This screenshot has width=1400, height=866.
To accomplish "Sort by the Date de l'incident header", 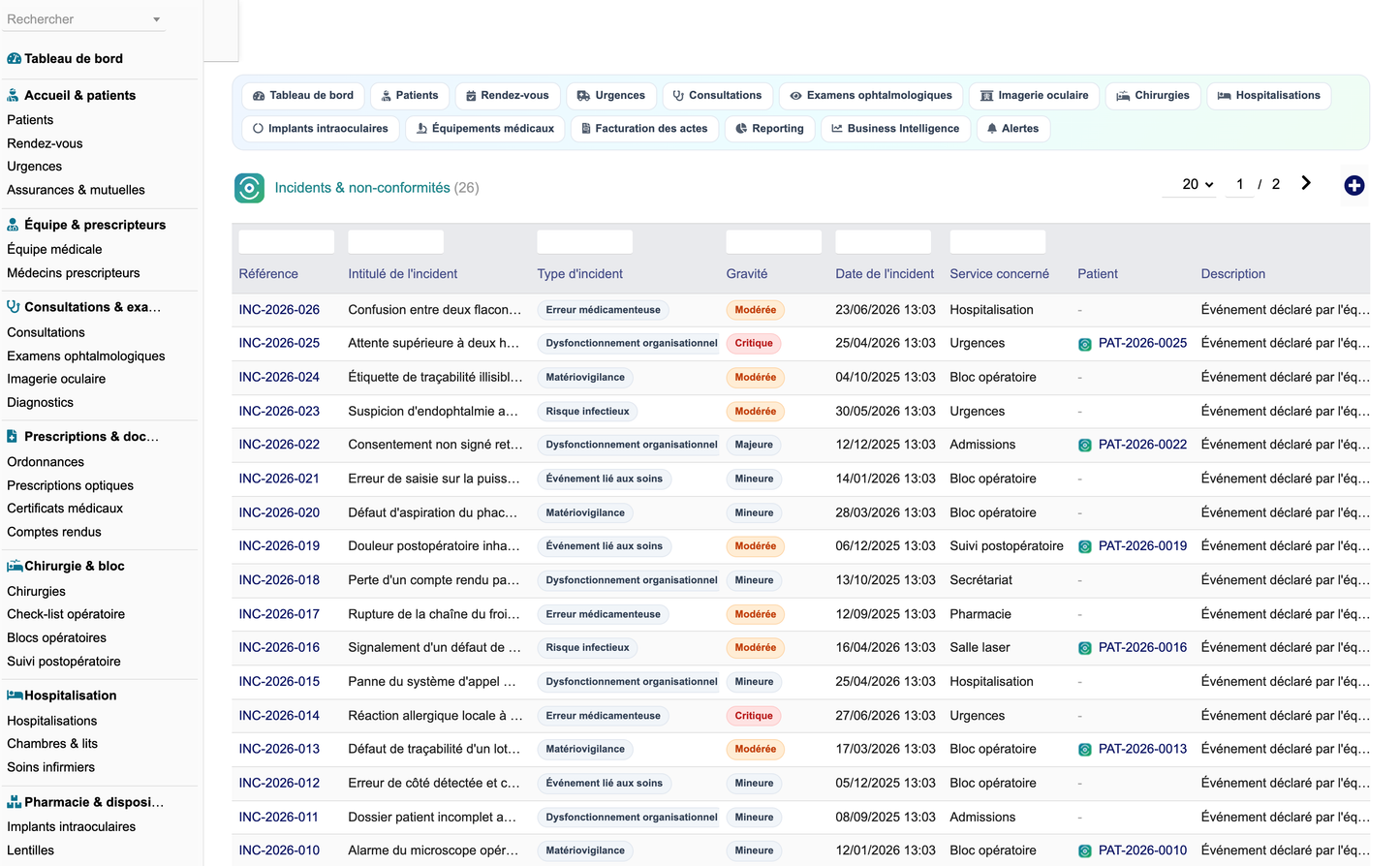I will [x=885, y=274].
